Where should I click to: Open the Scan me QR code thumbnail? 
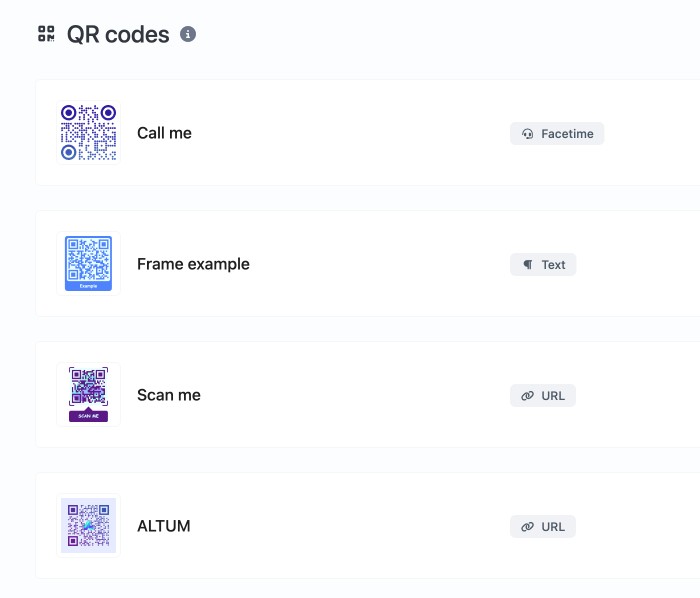[88, 395]
